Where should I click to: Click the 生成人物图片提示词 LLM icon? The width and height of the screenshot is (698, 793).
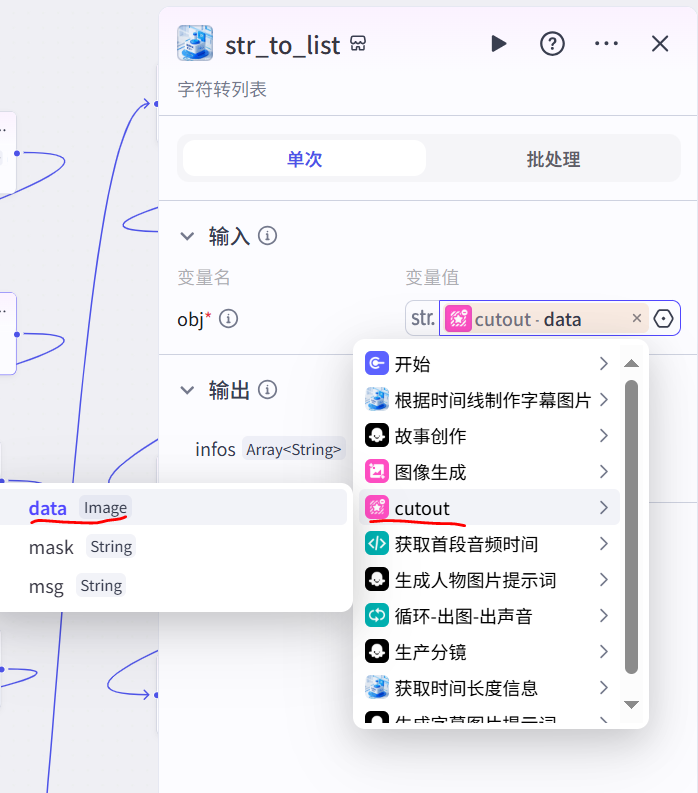(x=377, y=580)
